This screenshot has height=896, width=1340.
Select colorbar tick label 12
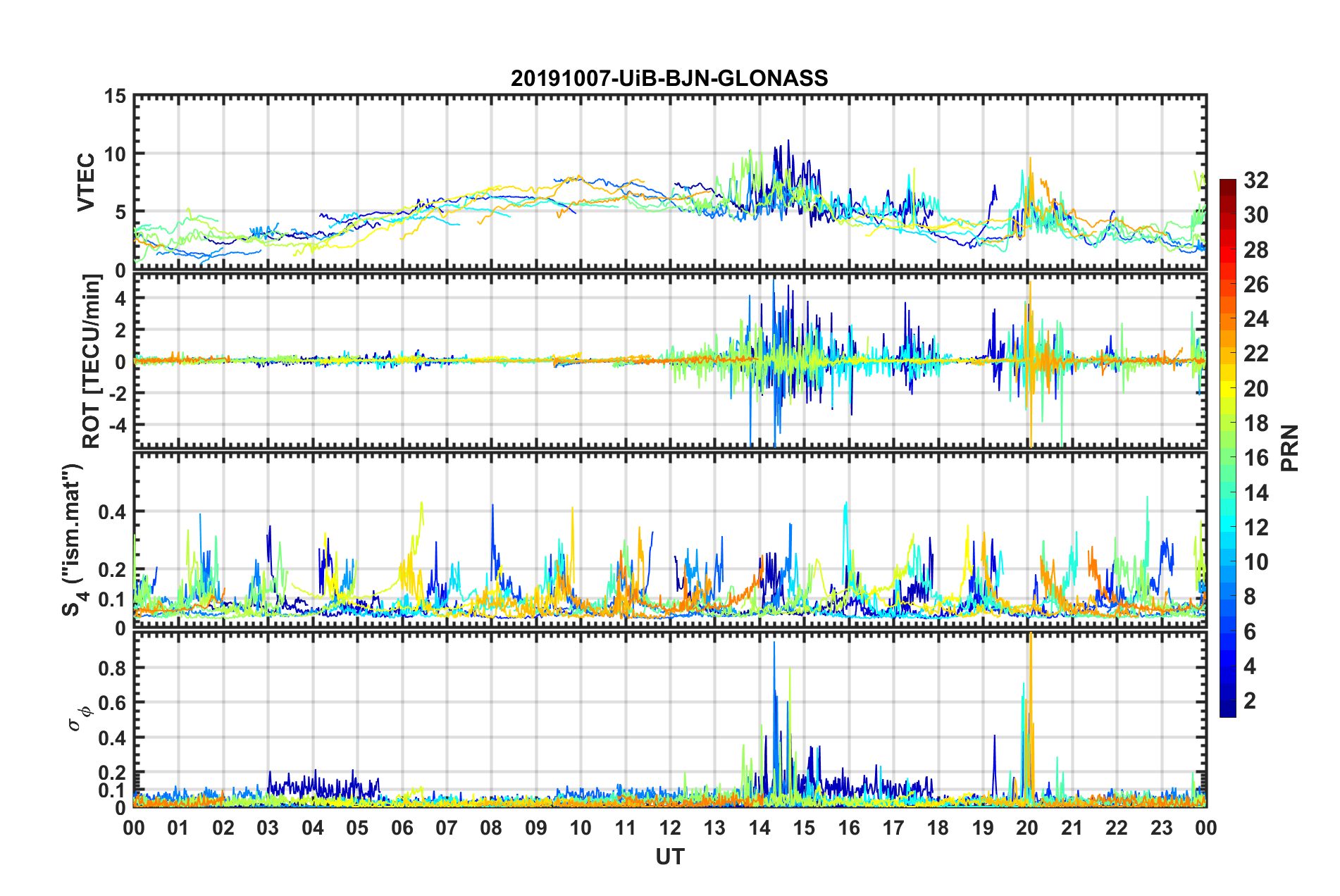(1255, 528)
